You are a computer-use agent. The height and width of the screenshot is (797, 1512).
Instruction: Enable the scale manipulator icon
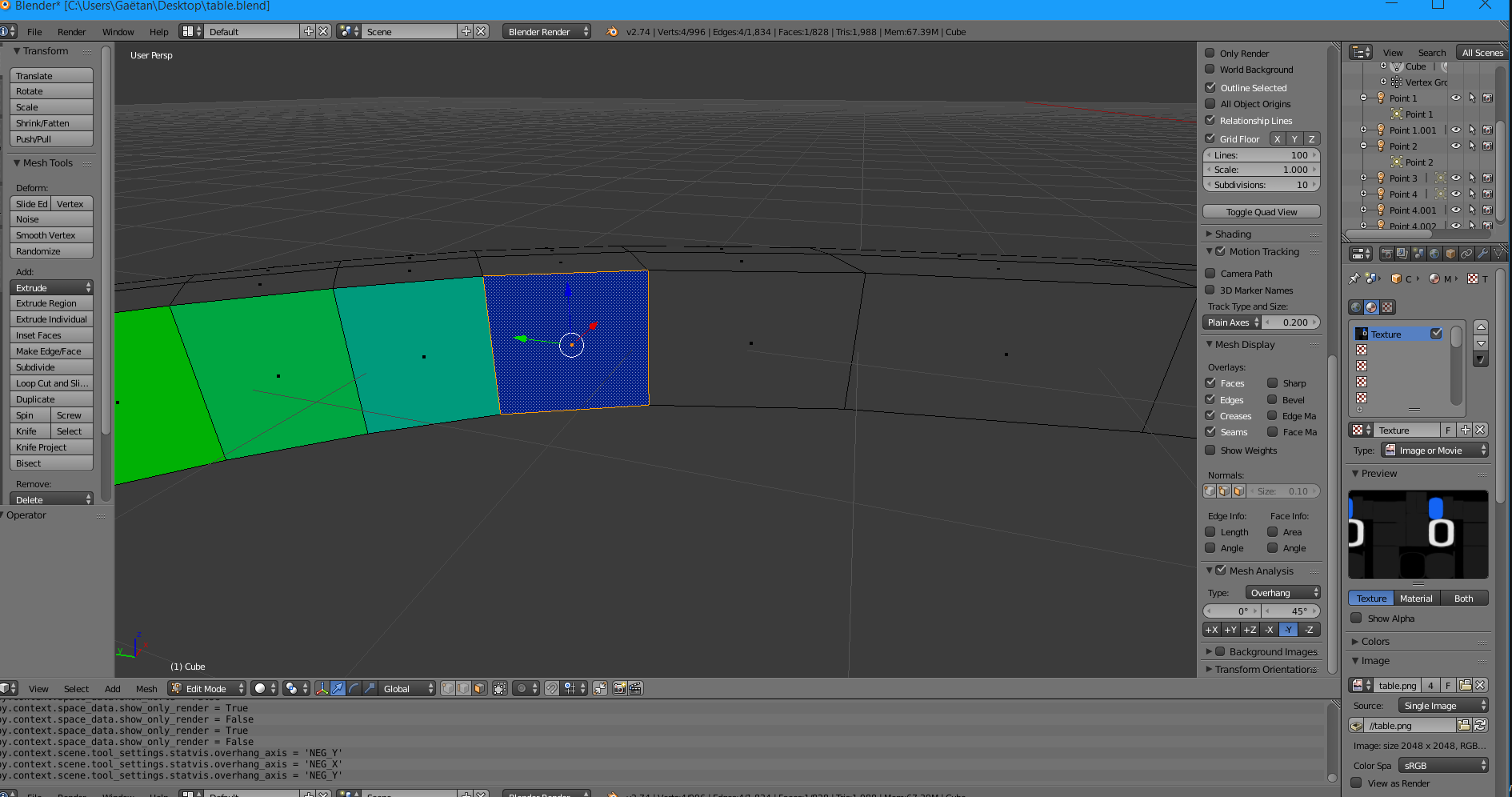coord(370,688)
